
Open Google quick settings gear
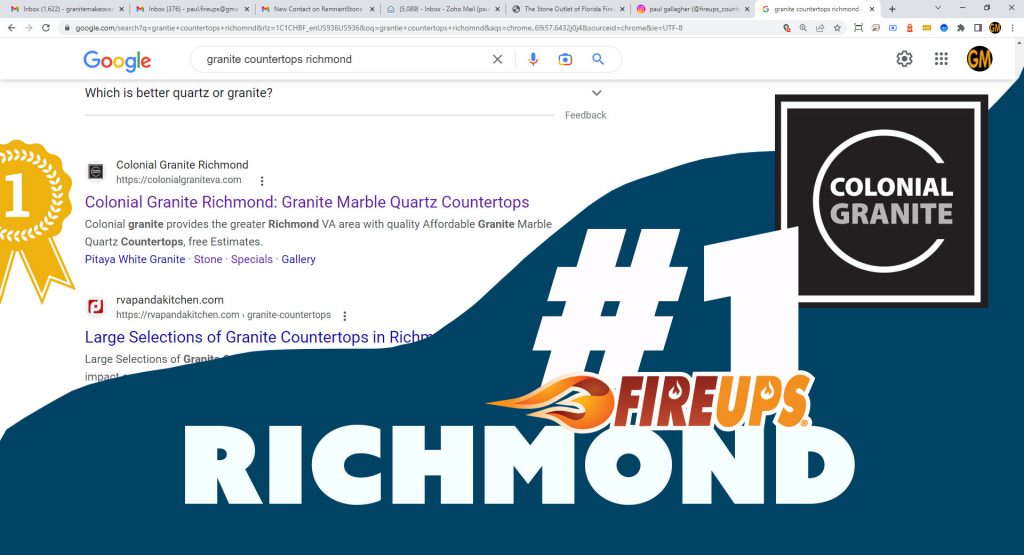coord(904,59)
